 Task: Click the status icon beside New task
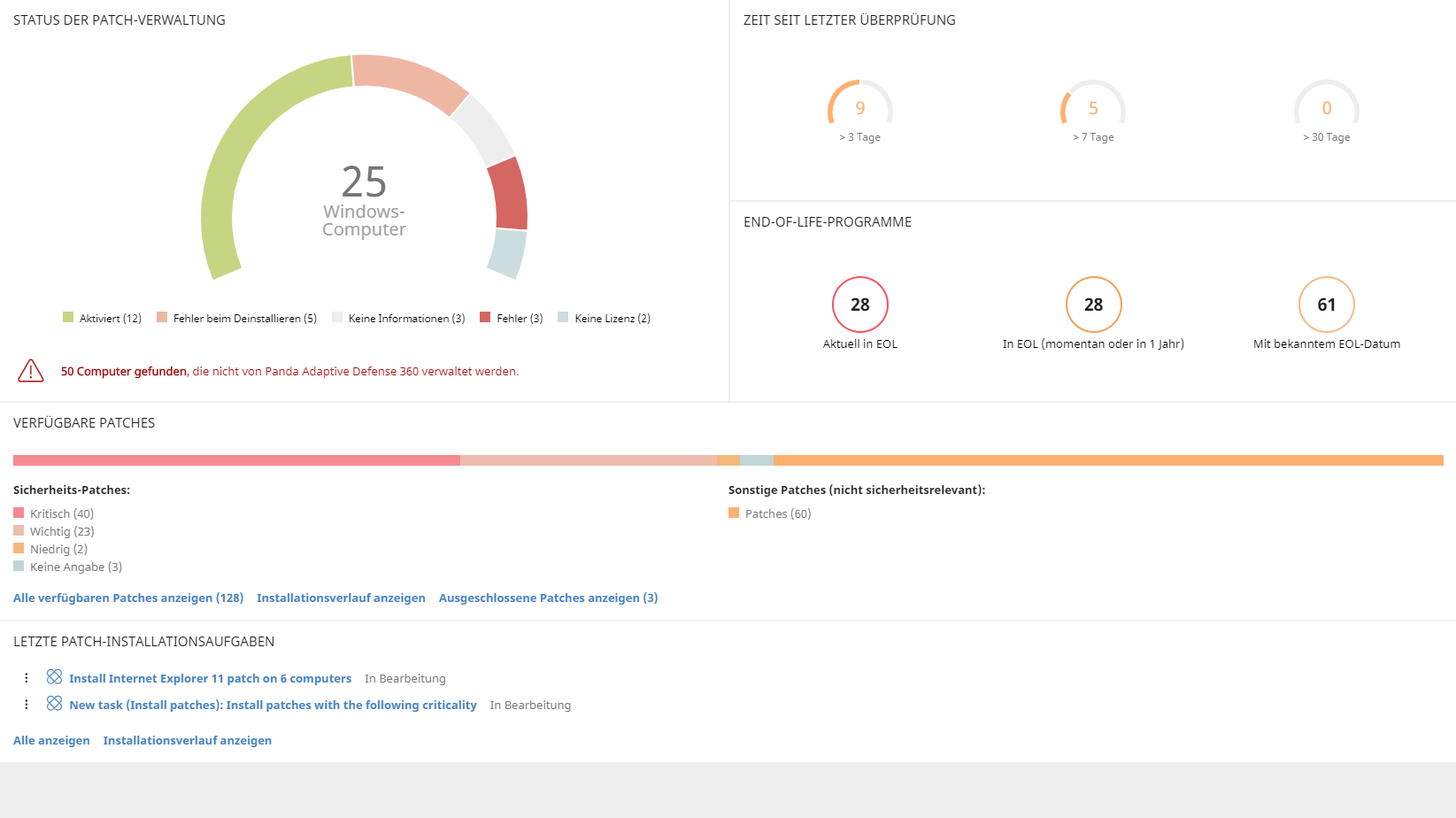point(54,704)
